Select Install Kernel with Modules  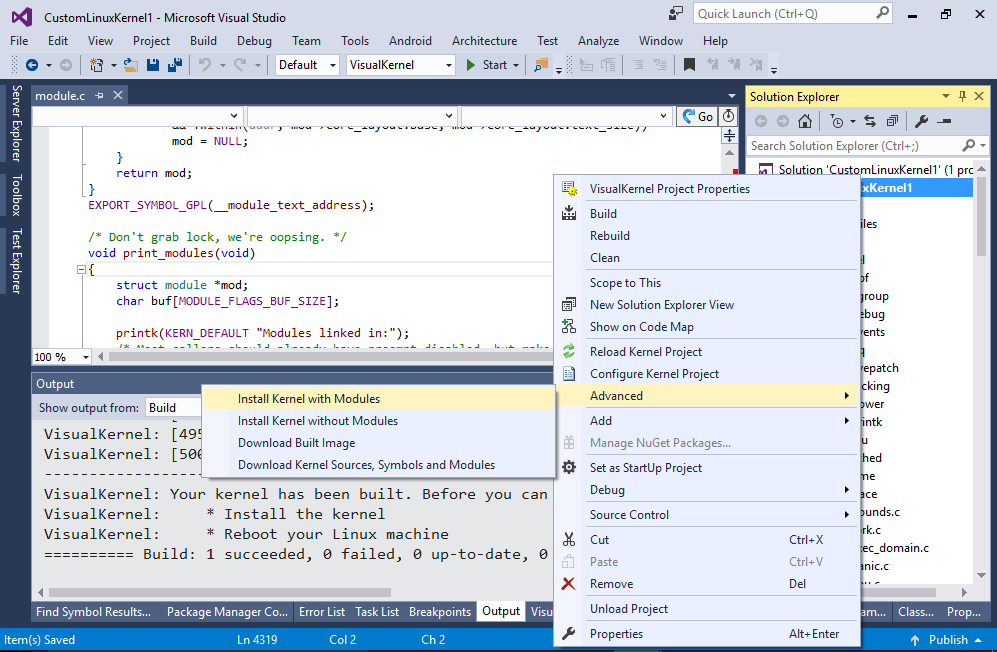pos(378,399)
